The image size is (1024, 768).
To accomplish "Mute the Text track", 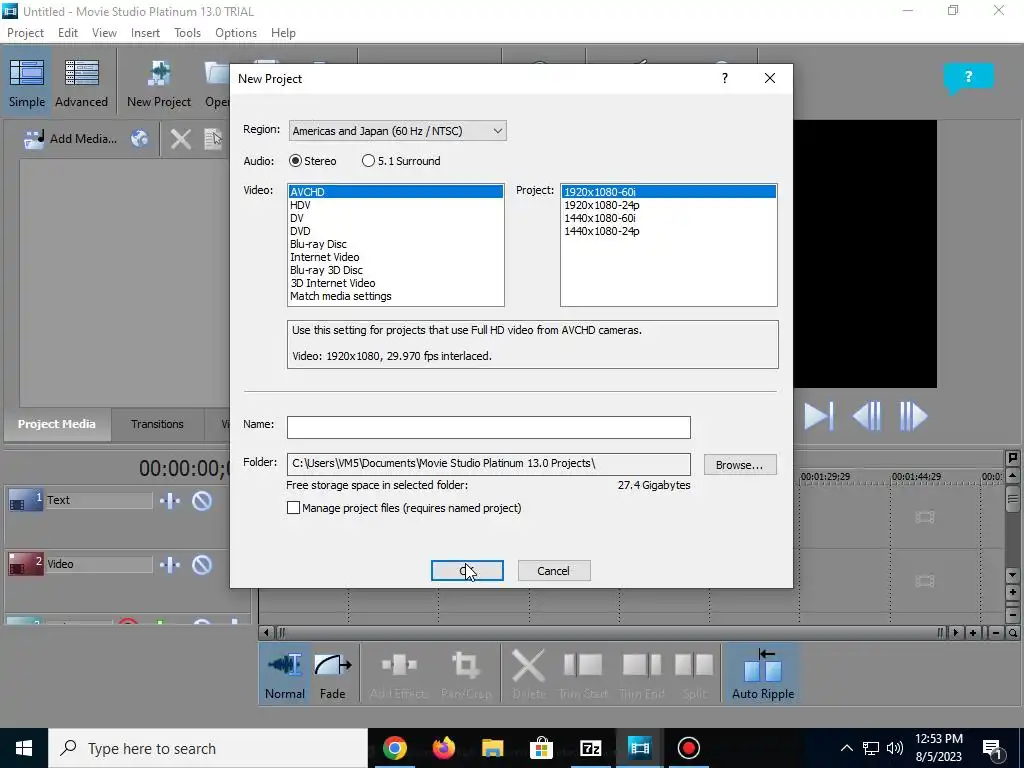I will coord(202,501).
